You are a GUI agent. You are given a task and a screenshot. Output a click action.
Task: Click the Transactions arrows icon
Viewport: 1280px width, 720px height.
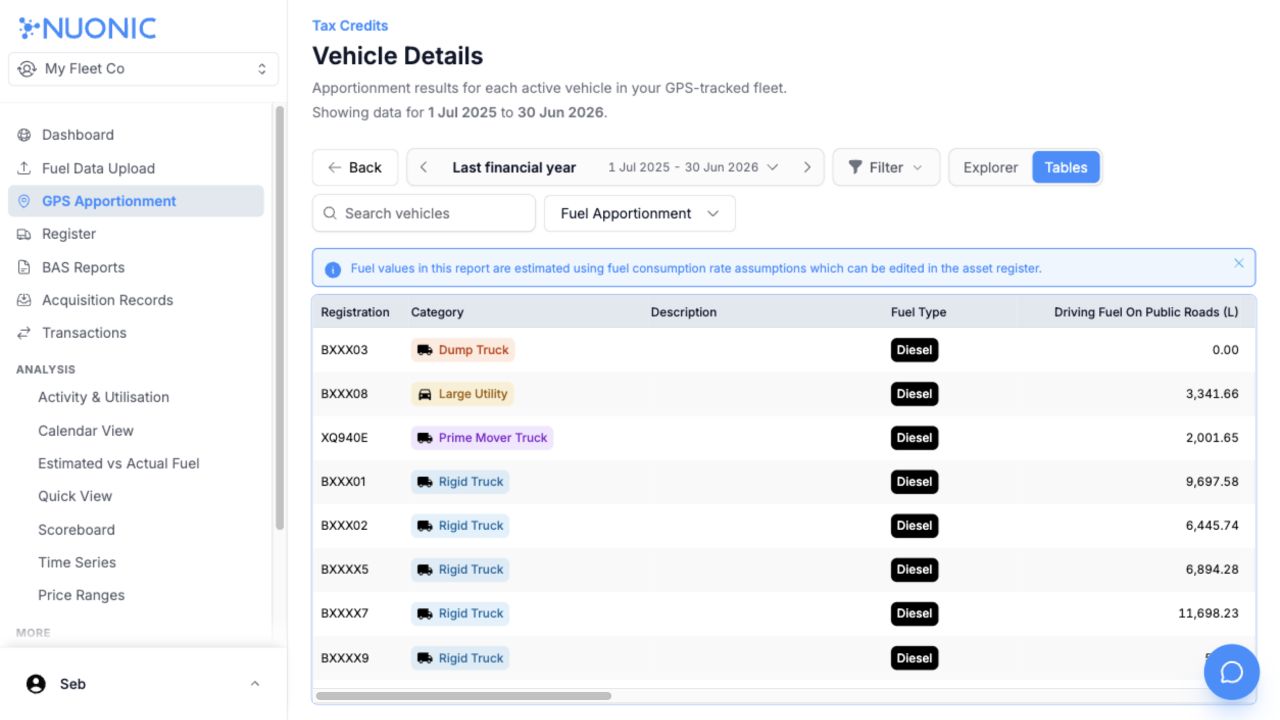[25, 333]
